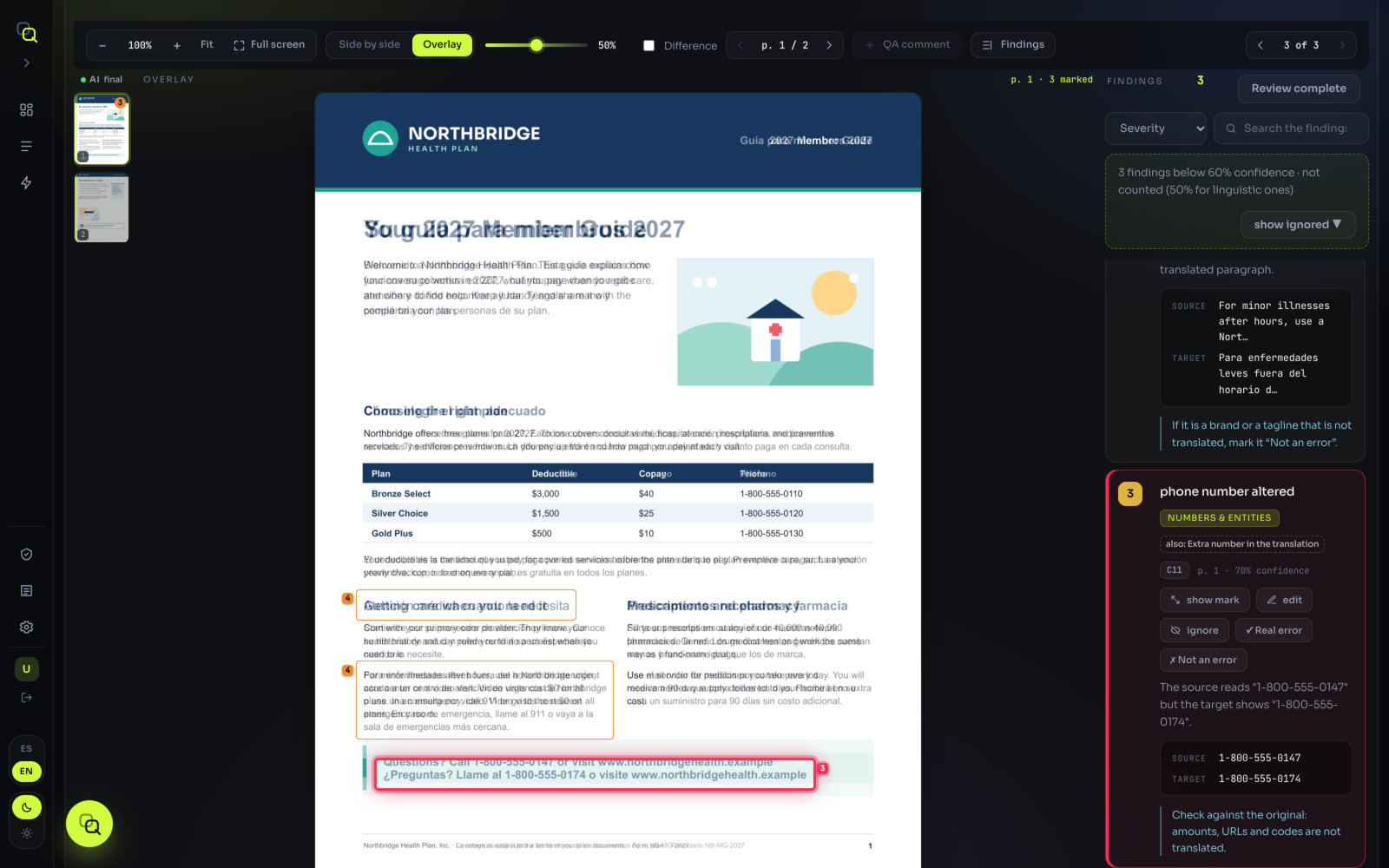Expand the left sidebar with the chevron arrow
This screenshot has height=868, width=1389.
[x=27, y=63]
